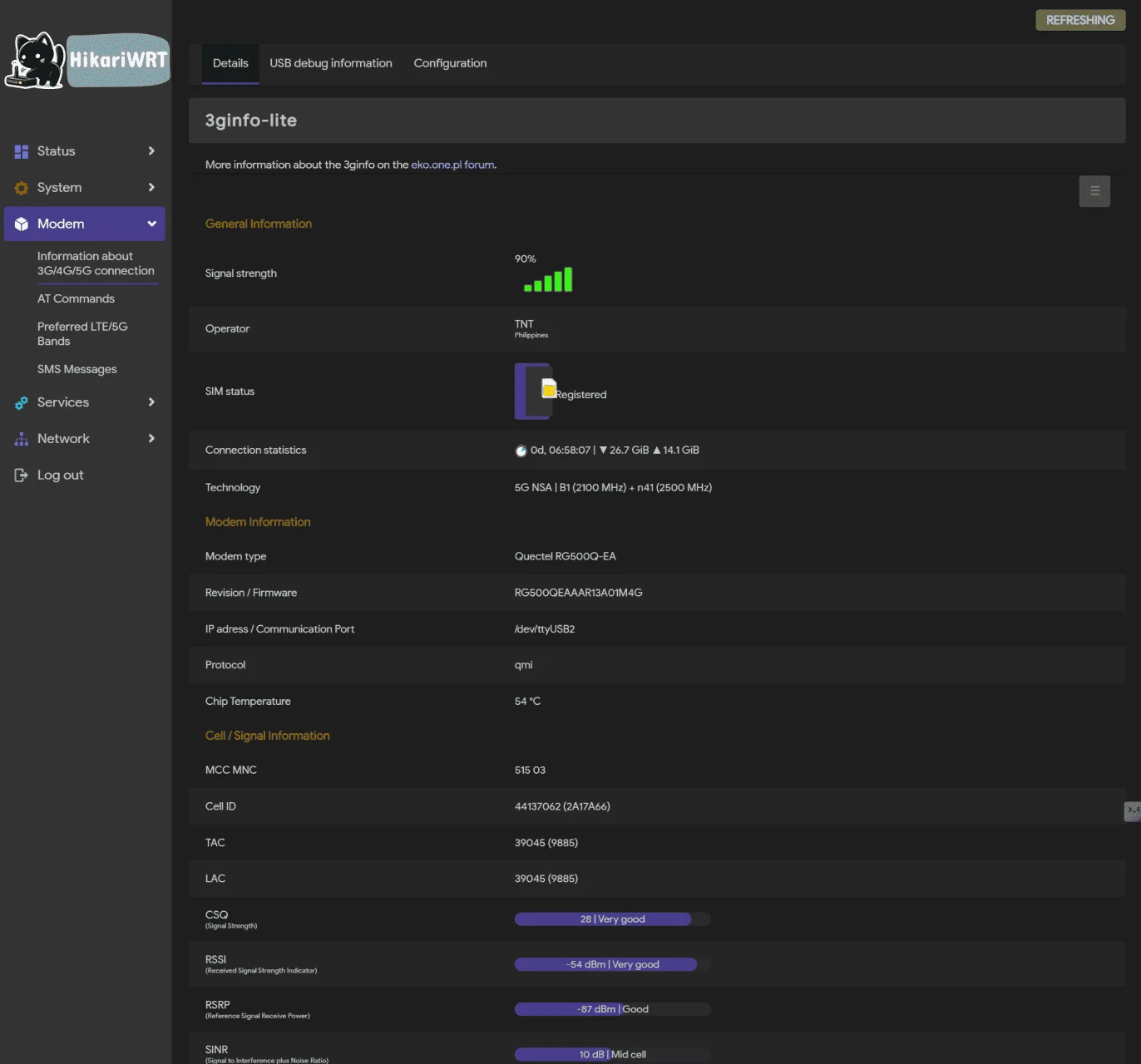The image size is (1141, 1064).
Task: Click the Services menu label
Action: tap(63, 402)
